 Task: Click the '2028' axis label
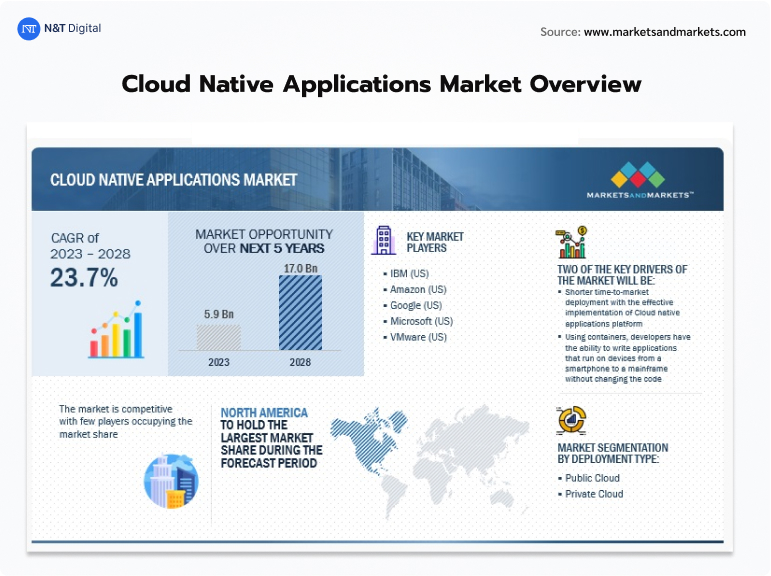click(300, 363)
